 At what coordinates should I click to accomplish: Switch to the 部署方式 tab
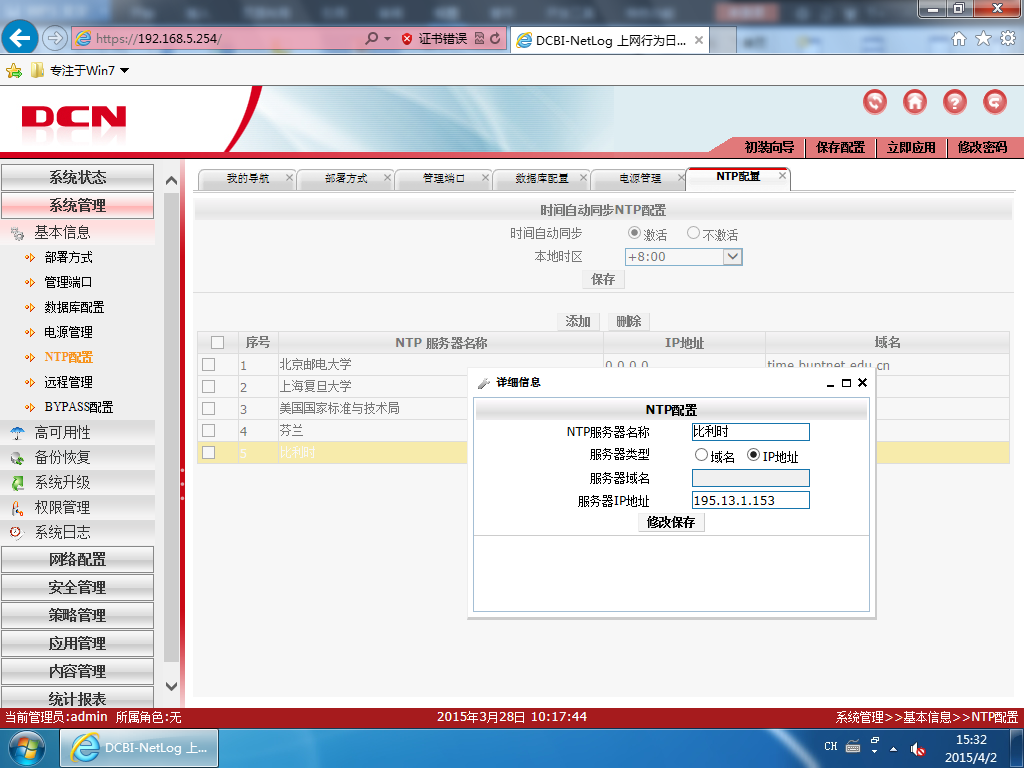coord(345,178)
